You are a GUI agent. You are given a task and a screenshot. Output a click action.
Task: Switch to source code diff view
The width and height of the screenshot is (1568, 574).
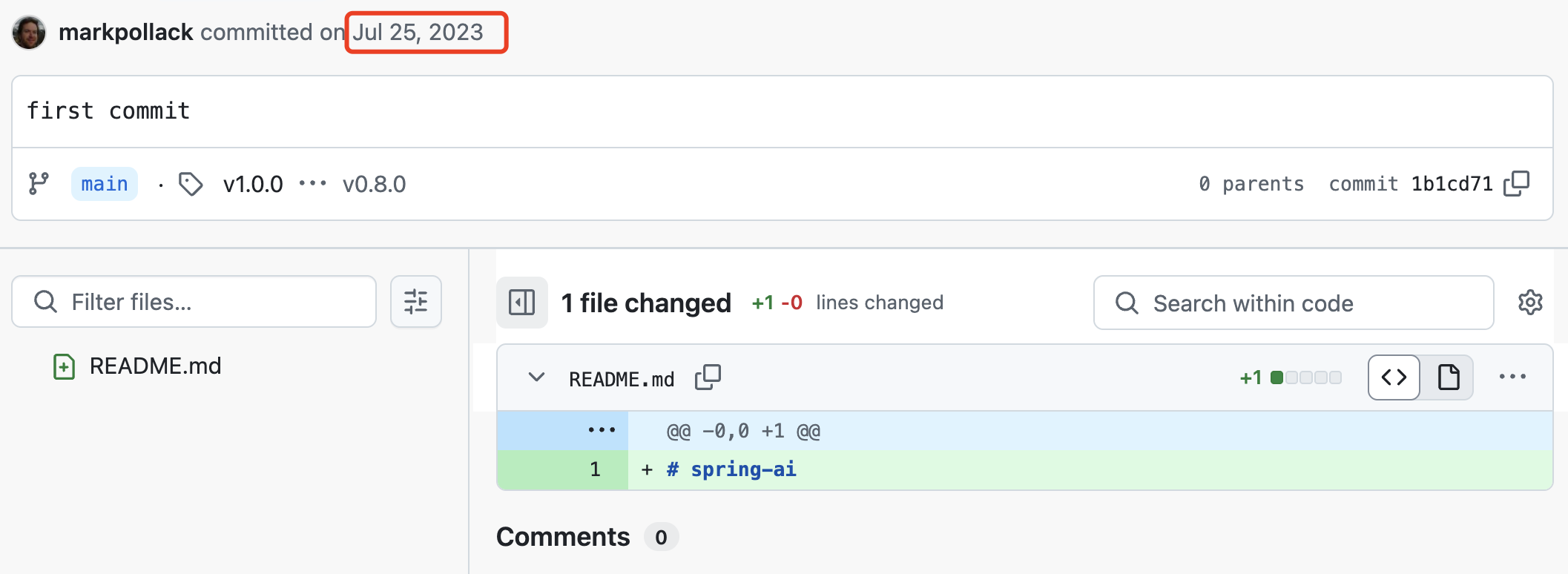1394,377
